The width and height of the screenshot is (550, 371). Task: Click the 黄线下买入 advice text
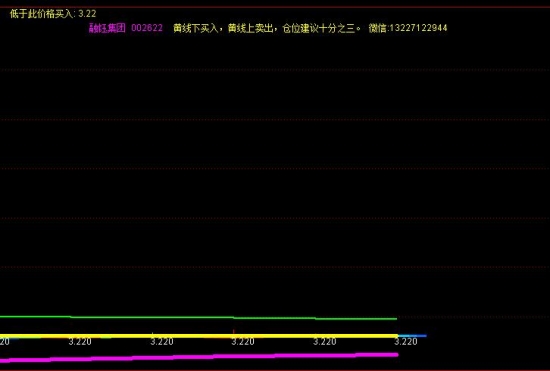(196, 28)
